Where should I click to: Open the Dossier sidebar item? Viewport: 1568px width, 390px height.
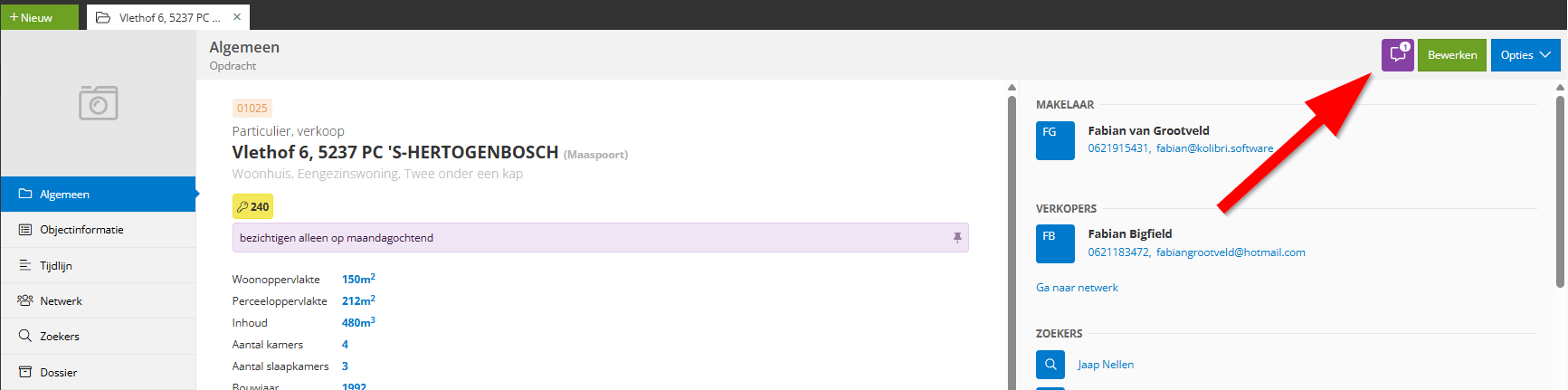59,373
